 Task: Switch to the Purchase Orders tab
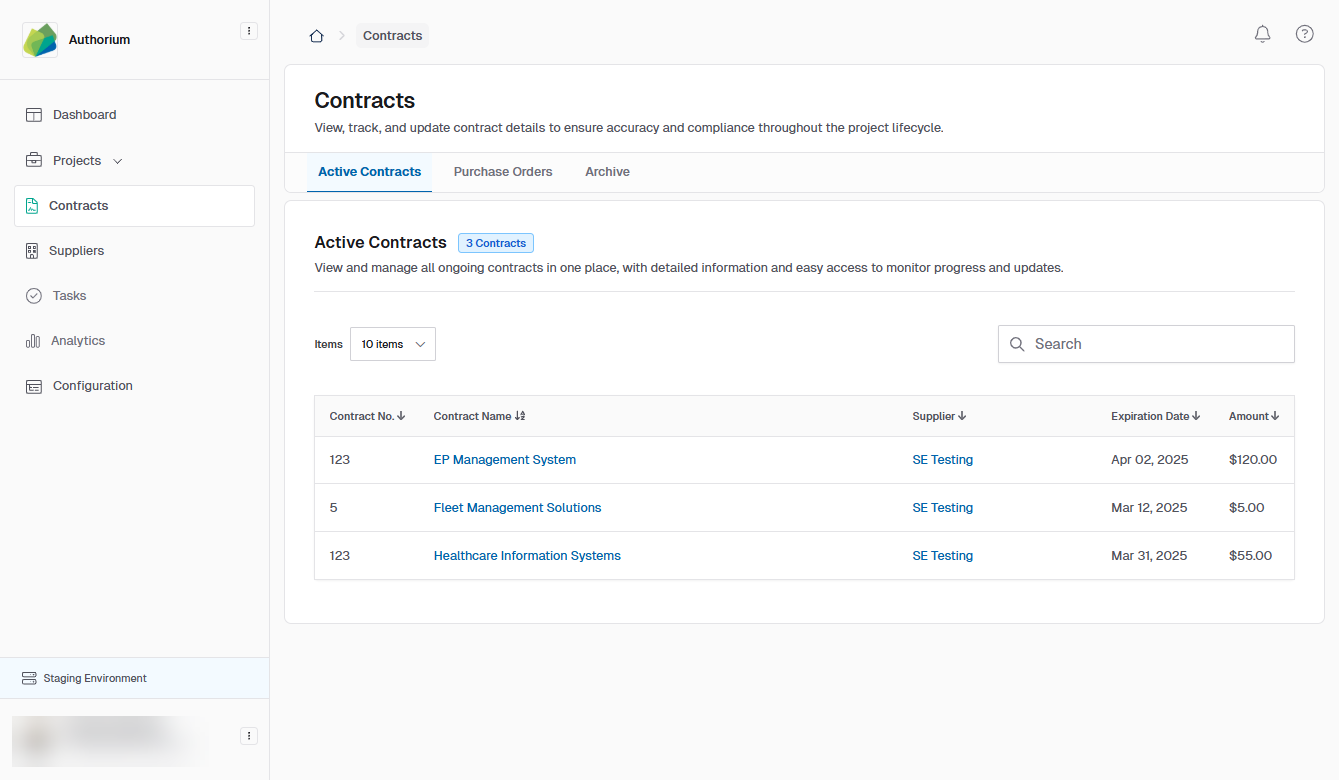(502, 172)
